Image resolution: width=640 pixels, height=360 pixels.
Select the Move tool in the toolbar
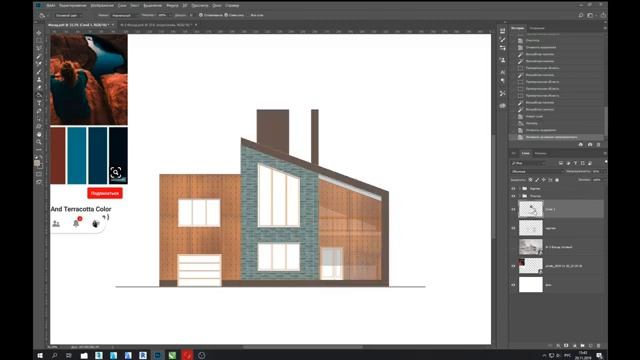tap(39, 33)
